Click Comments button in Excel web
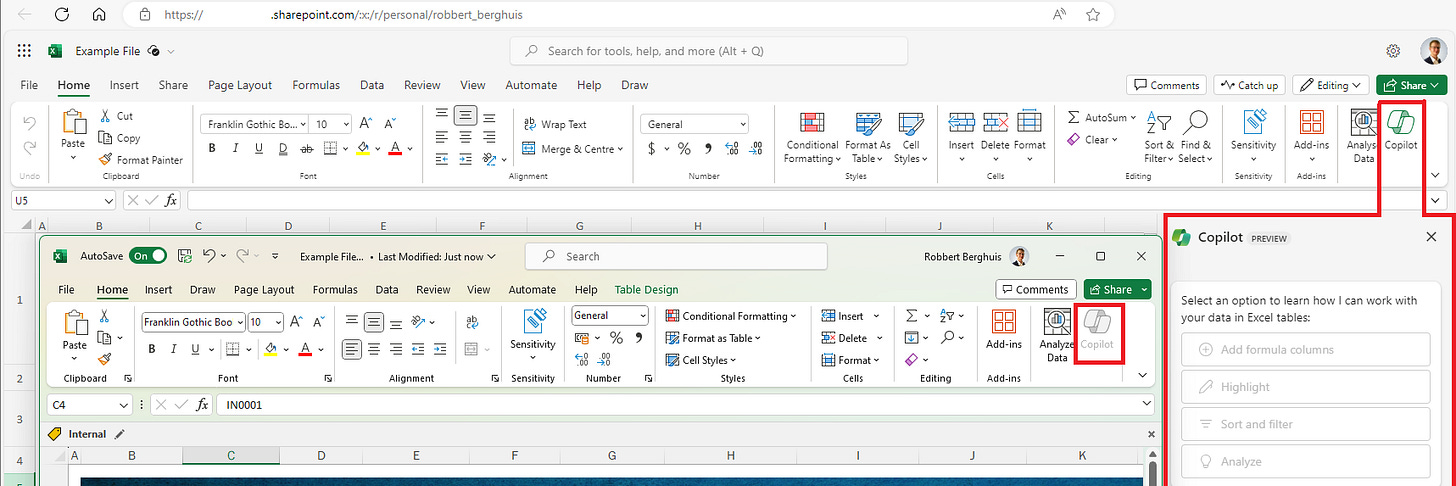 (1164, 85)
